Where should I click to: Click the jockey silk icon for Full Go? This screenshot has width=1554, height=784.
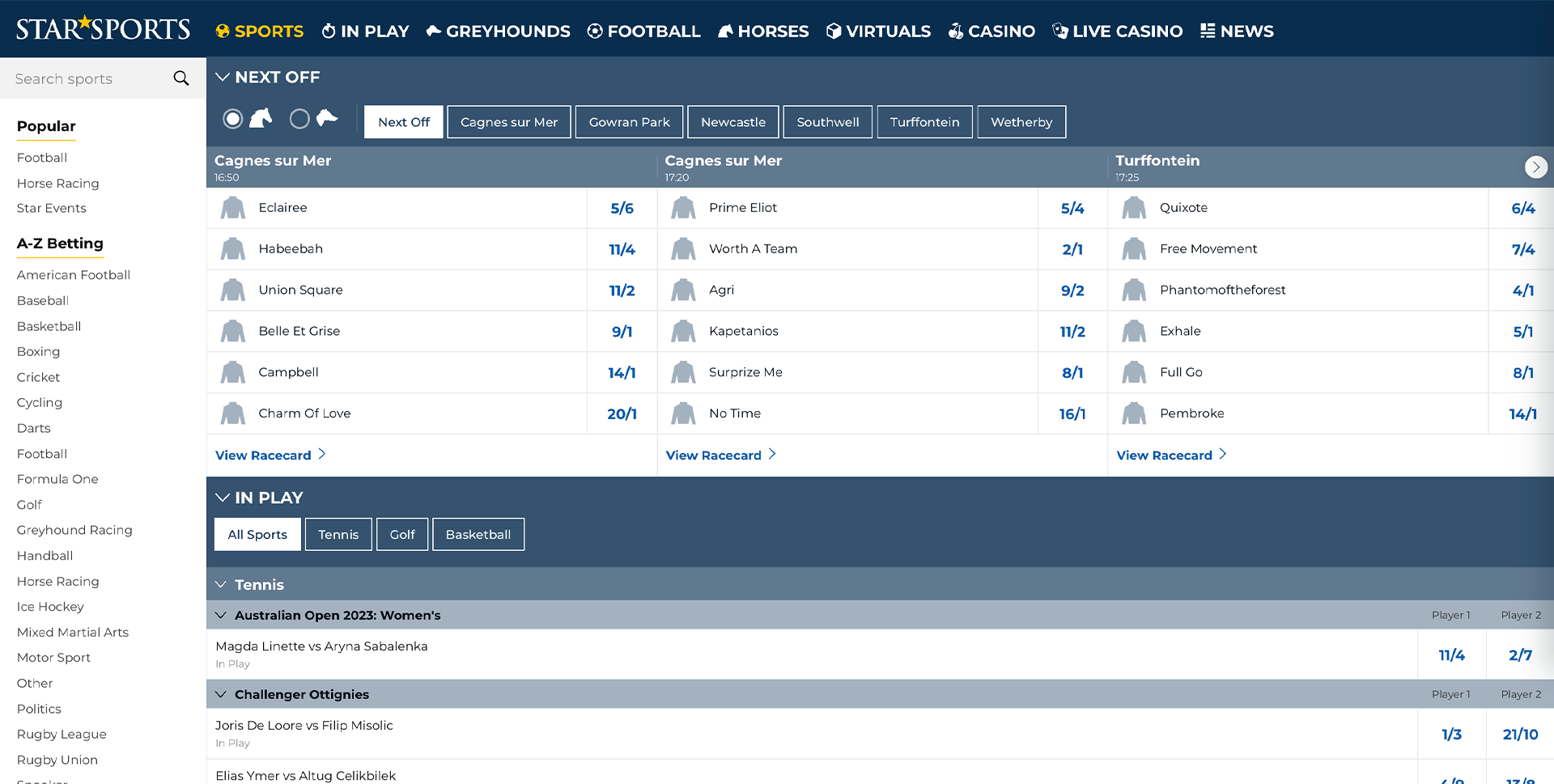tap(1134, 373)
